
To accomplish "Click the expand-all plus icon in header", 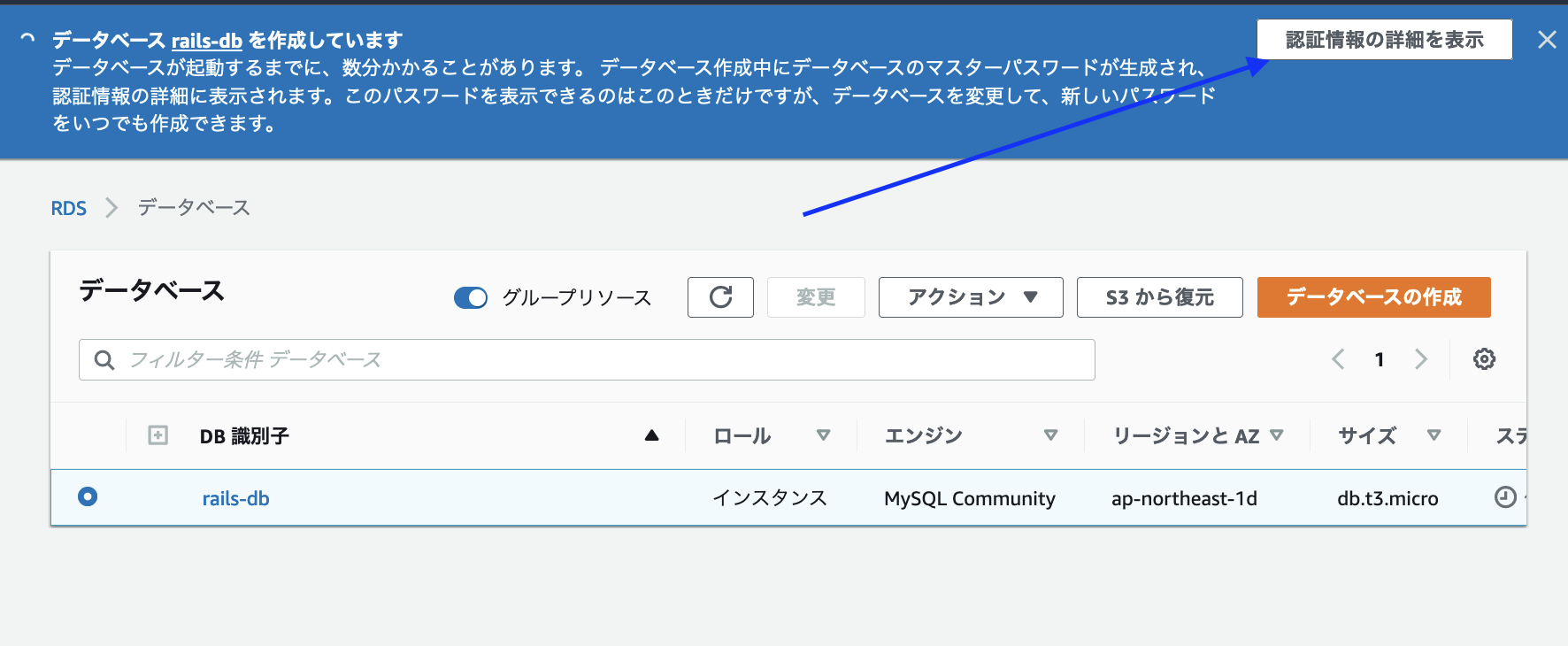I will (158, 435).
